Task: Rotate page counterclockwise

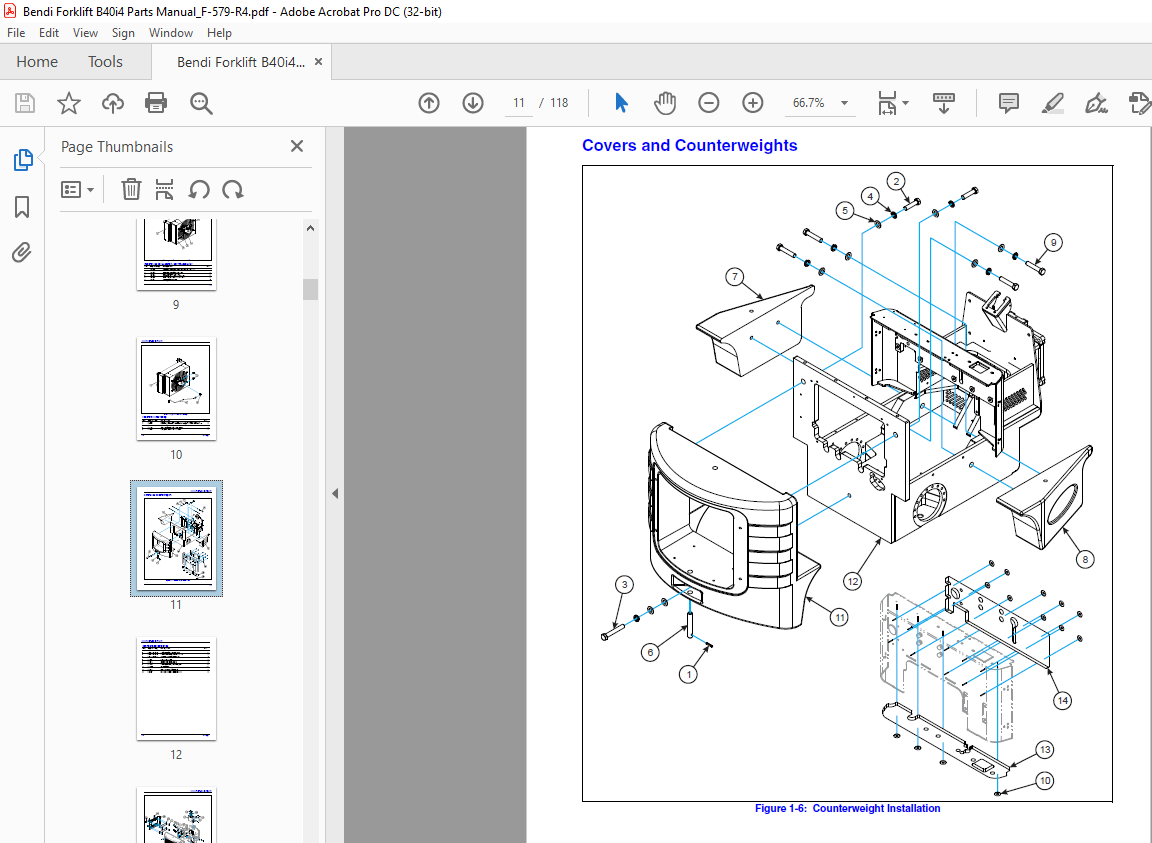Action: coord(199,190)
